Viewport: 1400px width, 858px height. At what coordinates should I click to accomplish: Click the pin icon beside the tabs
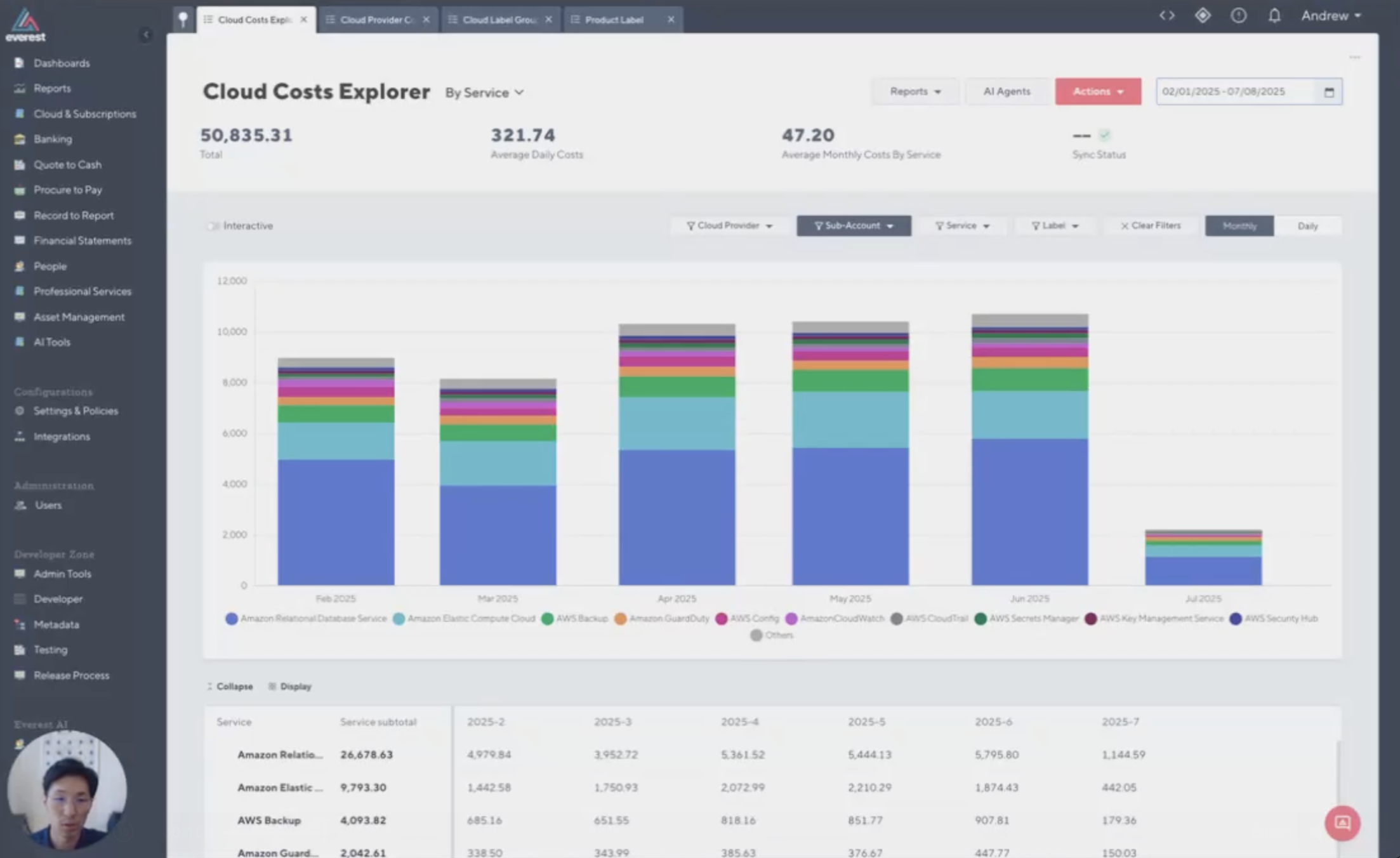click(183, 19)
